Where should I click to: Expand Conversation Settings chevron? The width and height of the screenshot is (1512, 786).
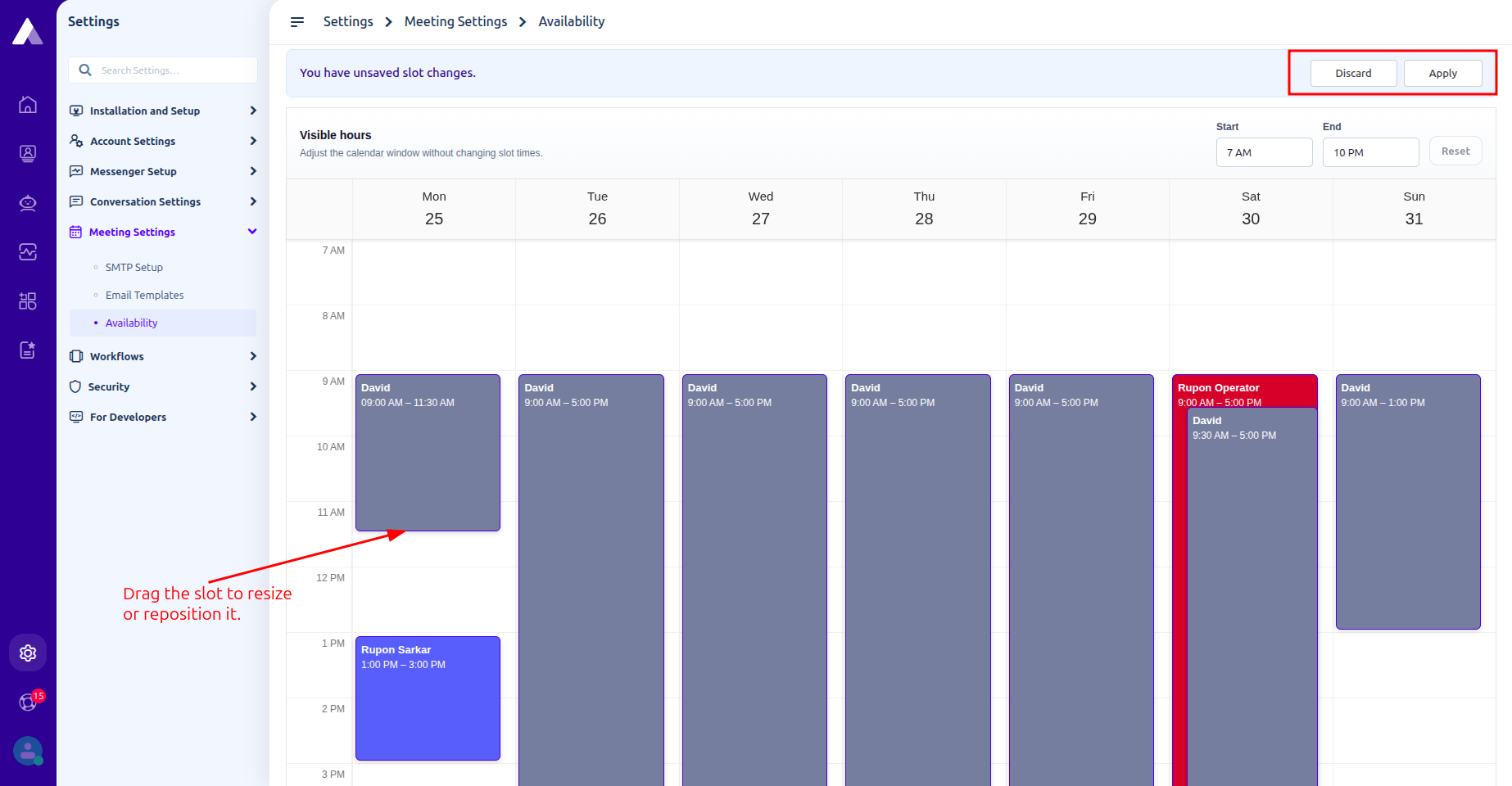253,201
